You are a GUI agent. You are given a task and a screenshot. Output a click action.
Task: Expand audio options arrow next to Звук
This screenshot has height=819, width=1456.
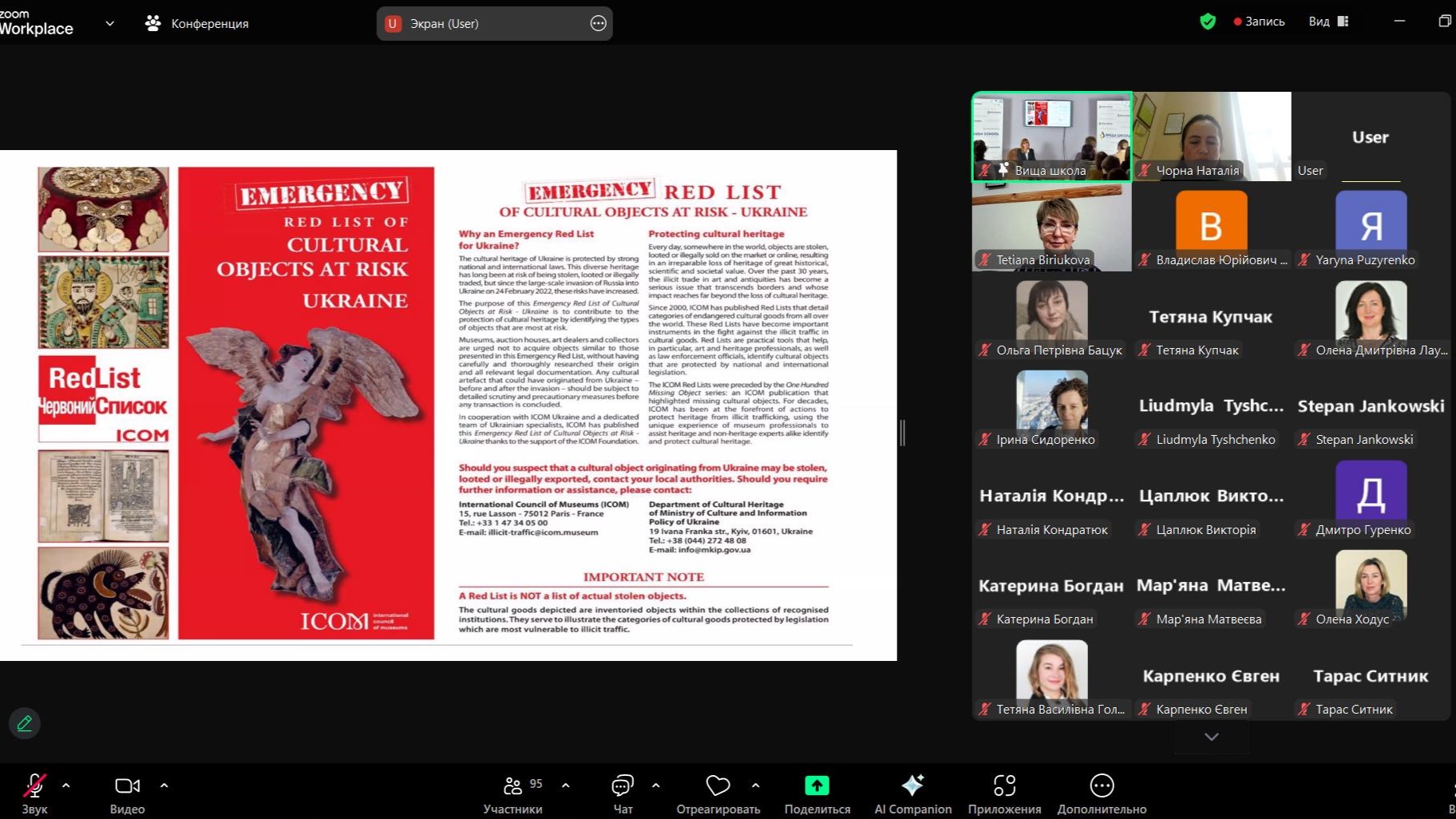pyautogui.click(x=66, y=785)
